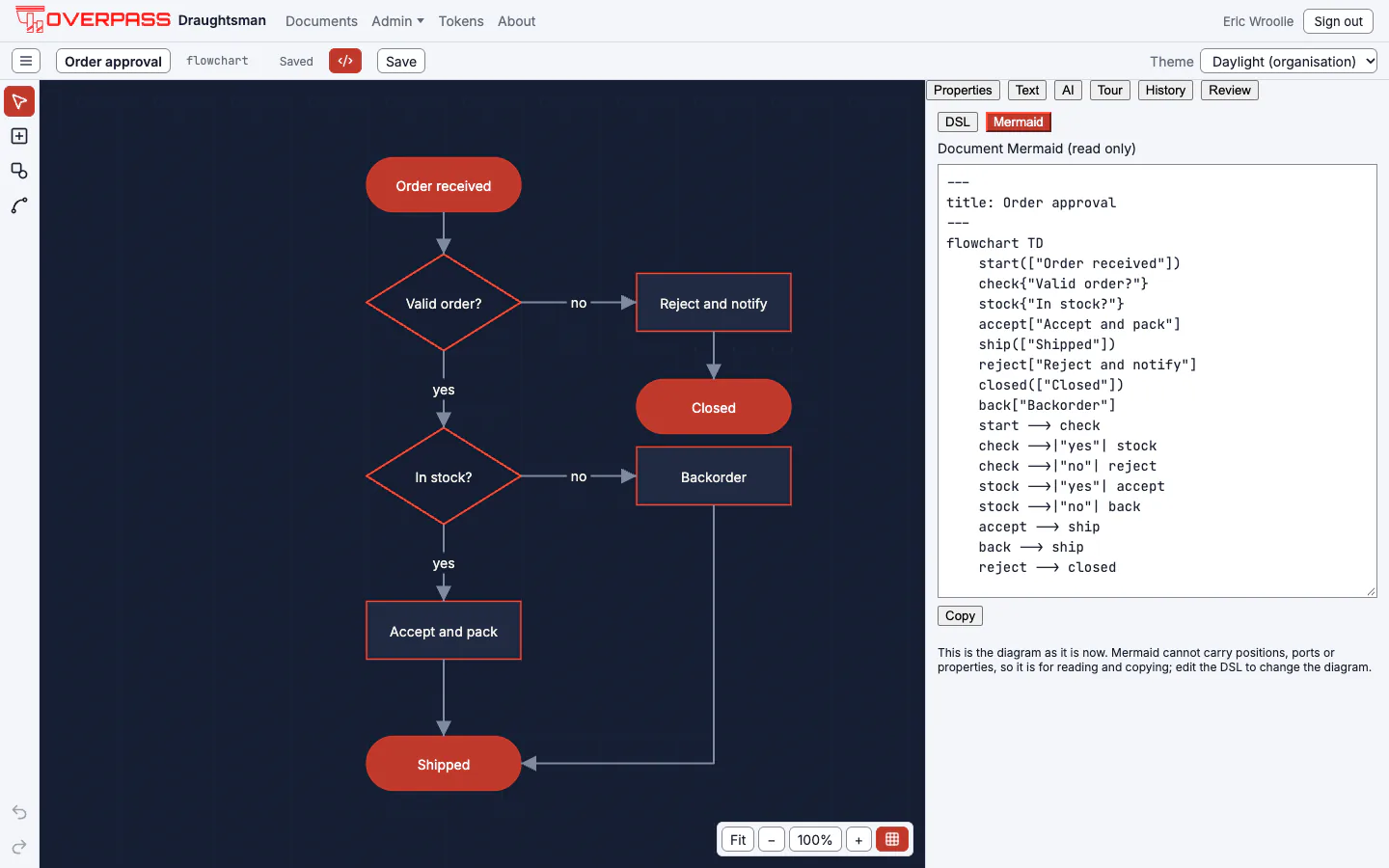Click the undo arrow icon
Screen dimensions: 1389x868
coord(19,812)
